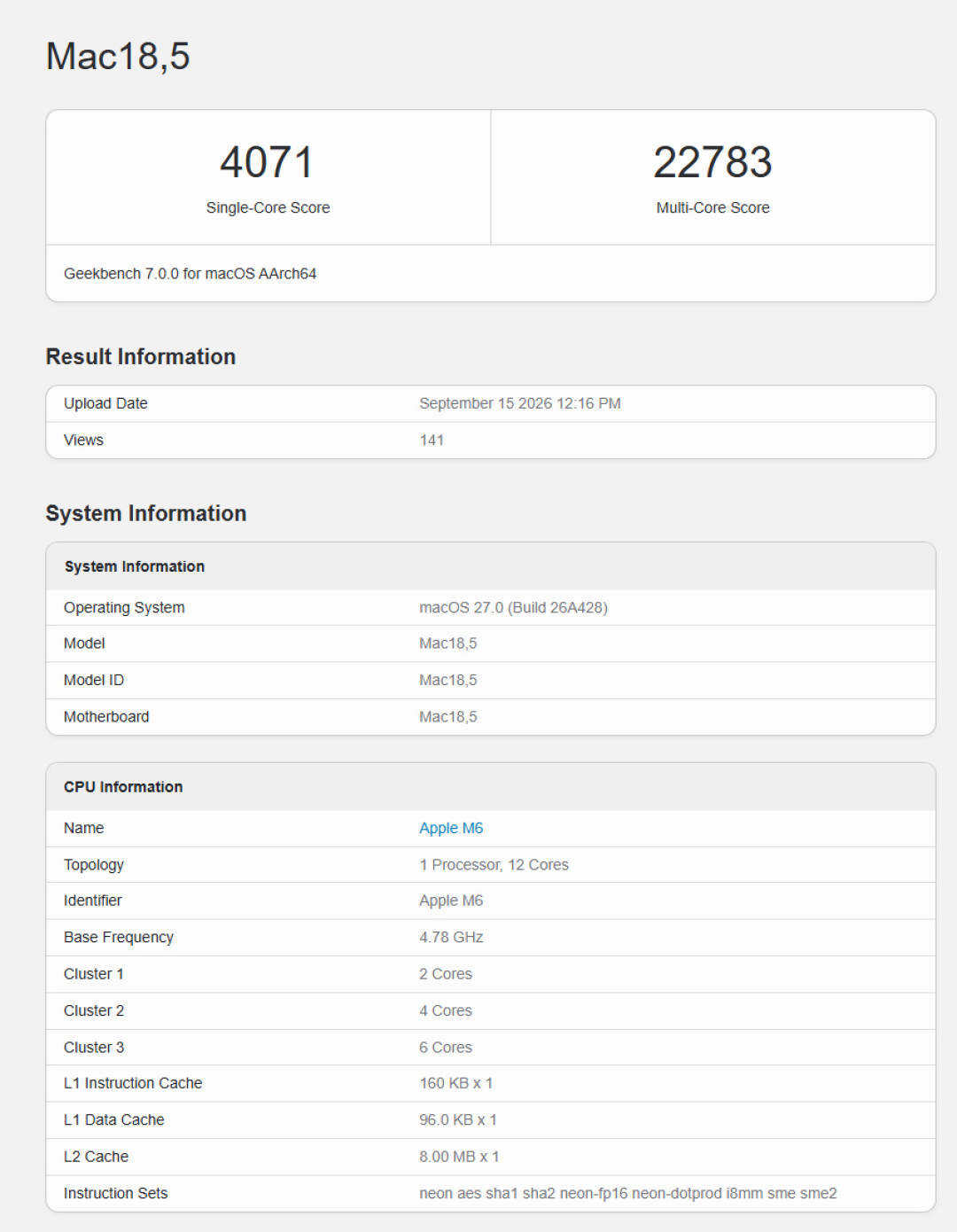Select the Mac18,5 value in the Model row

coord(447,643)
